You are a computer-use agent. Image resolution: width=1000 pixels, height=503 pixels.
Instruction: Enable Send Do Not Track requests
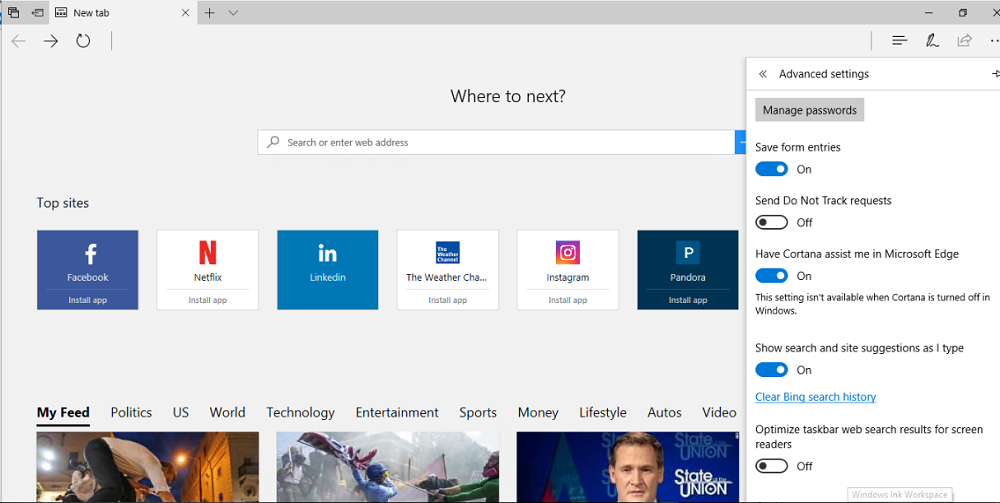[x=771, y=222]
